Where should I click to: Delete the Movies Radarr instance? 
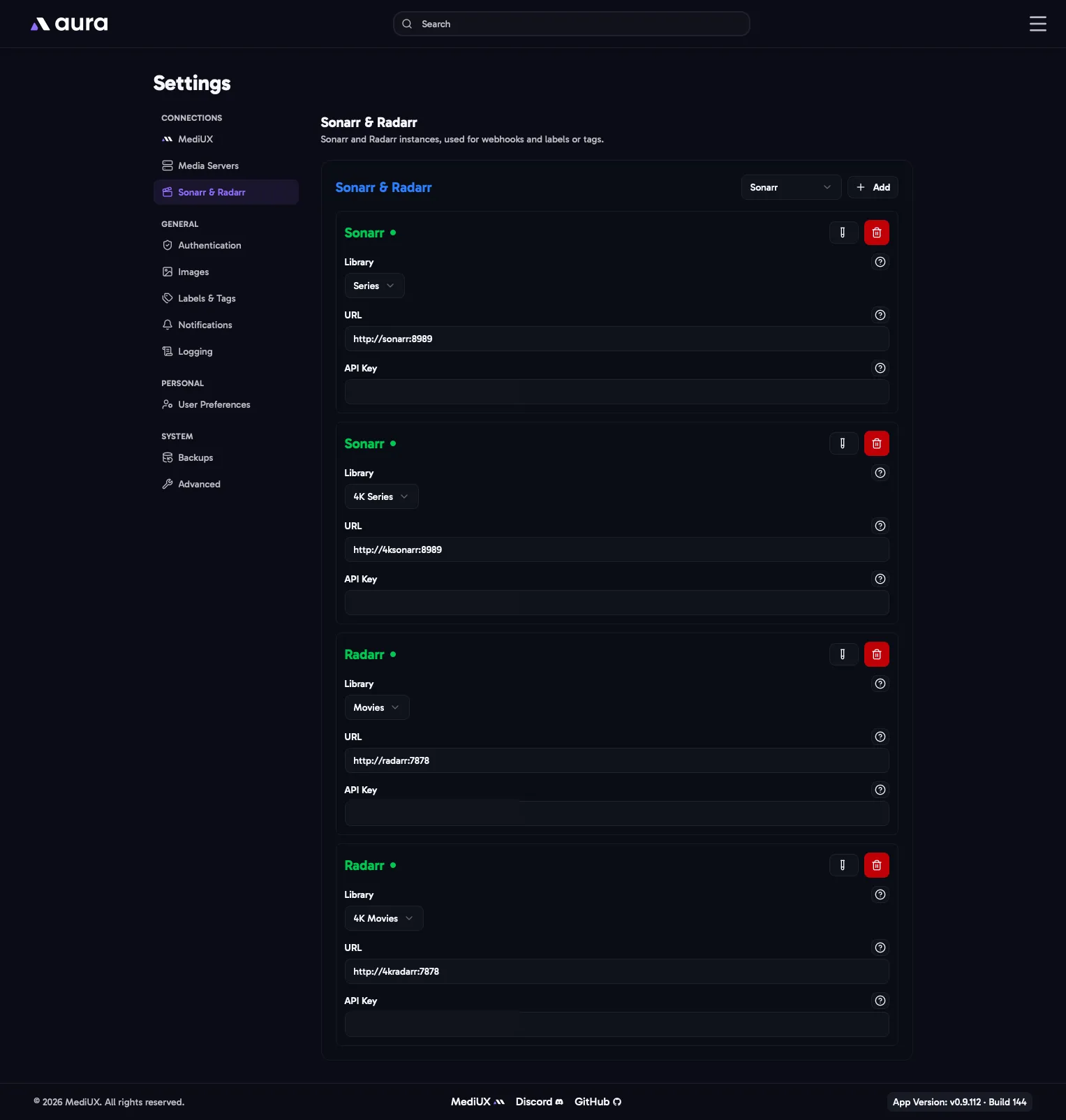pos(876,654)
